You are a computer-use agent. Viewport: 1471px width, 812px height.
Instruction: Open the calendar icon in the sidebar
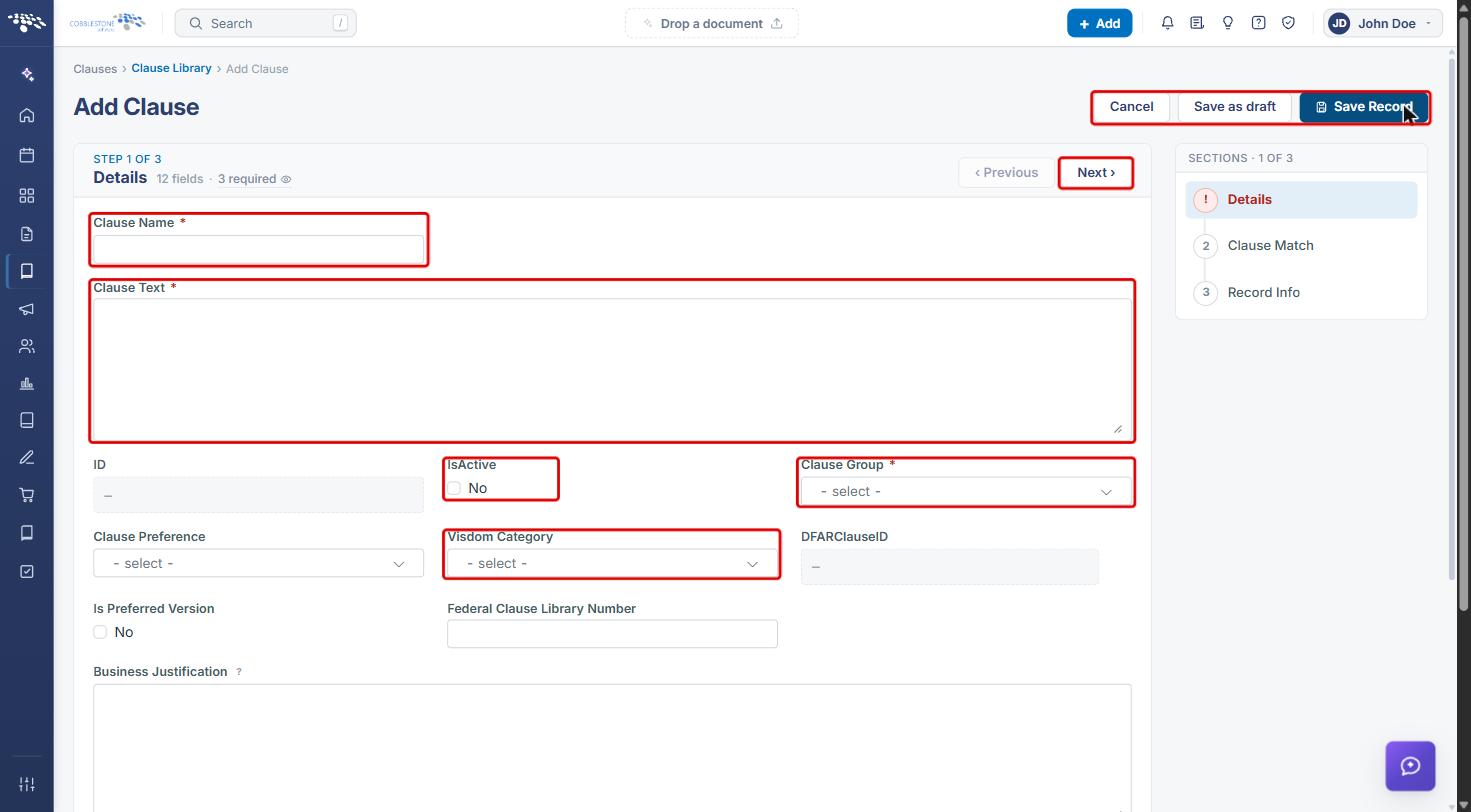[x=27, y=155]
